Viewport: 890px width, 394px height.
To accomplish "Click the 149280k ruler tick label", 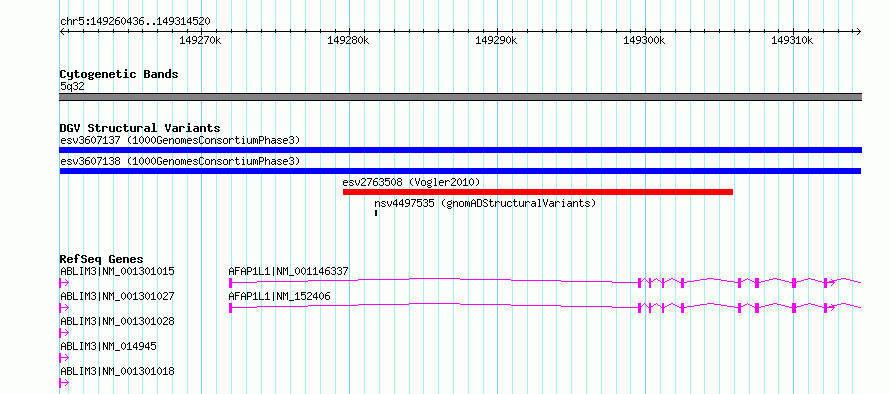I will [348, 40].
